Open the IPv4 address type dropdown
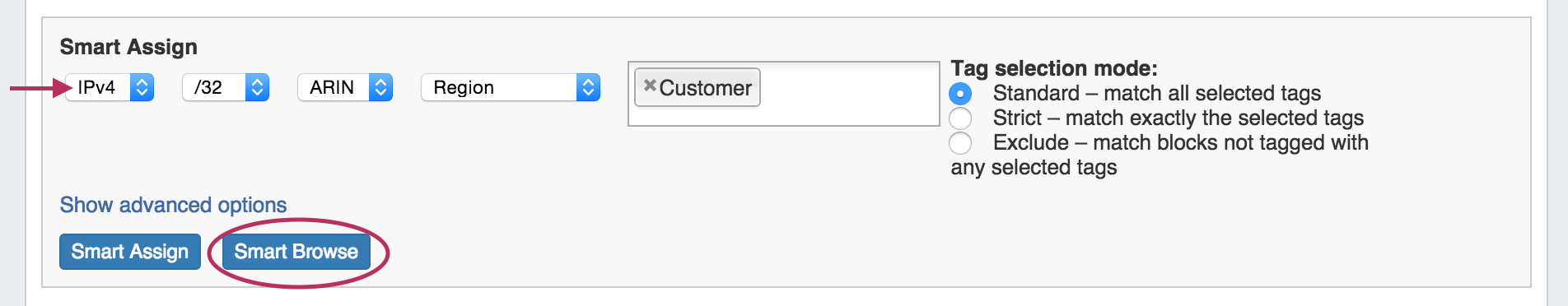The image size is (1568, 306). [x=110, y=87]
